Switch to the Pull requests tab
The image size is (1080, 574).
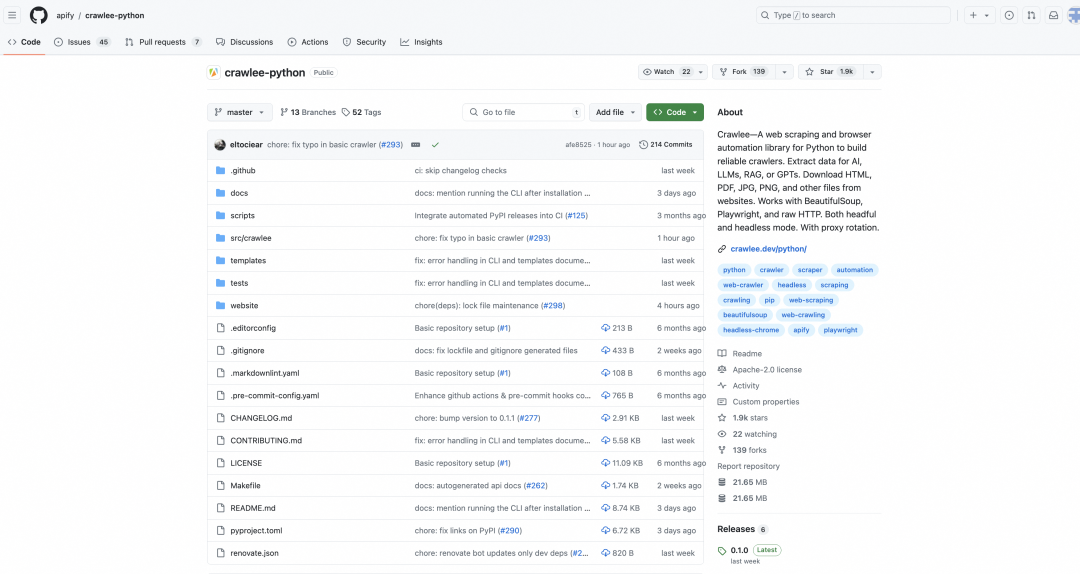point(163,42)
